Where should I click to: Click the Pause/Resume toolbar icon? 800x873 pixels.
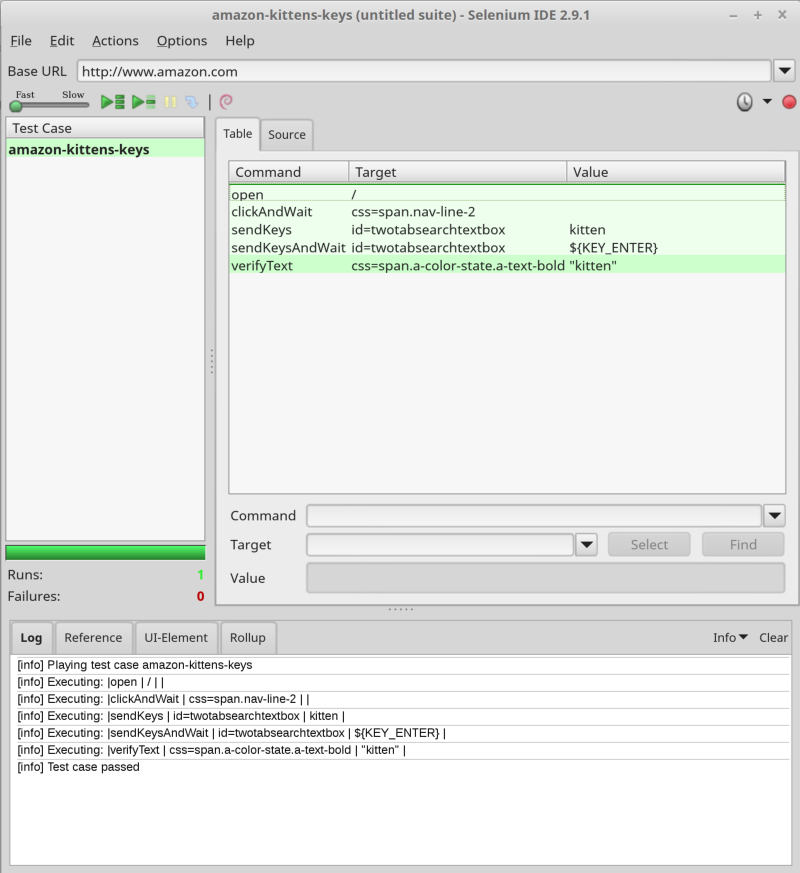[170, 102]
